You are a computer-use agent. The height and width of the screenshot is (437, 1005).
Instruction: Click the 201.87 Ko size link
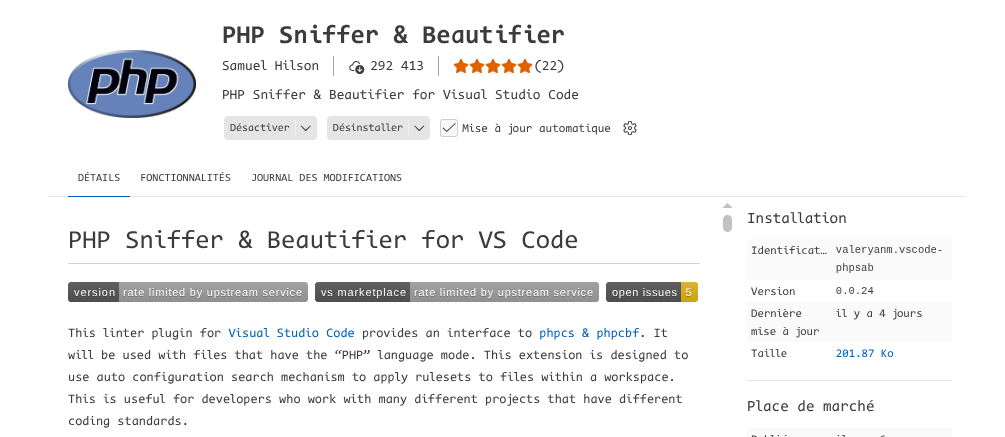point(865,353)
